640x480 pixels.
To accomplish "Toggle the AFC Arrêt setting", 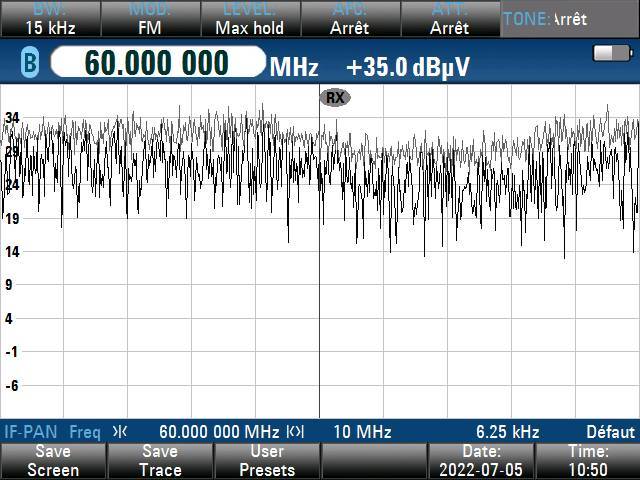I will (350, 19).
